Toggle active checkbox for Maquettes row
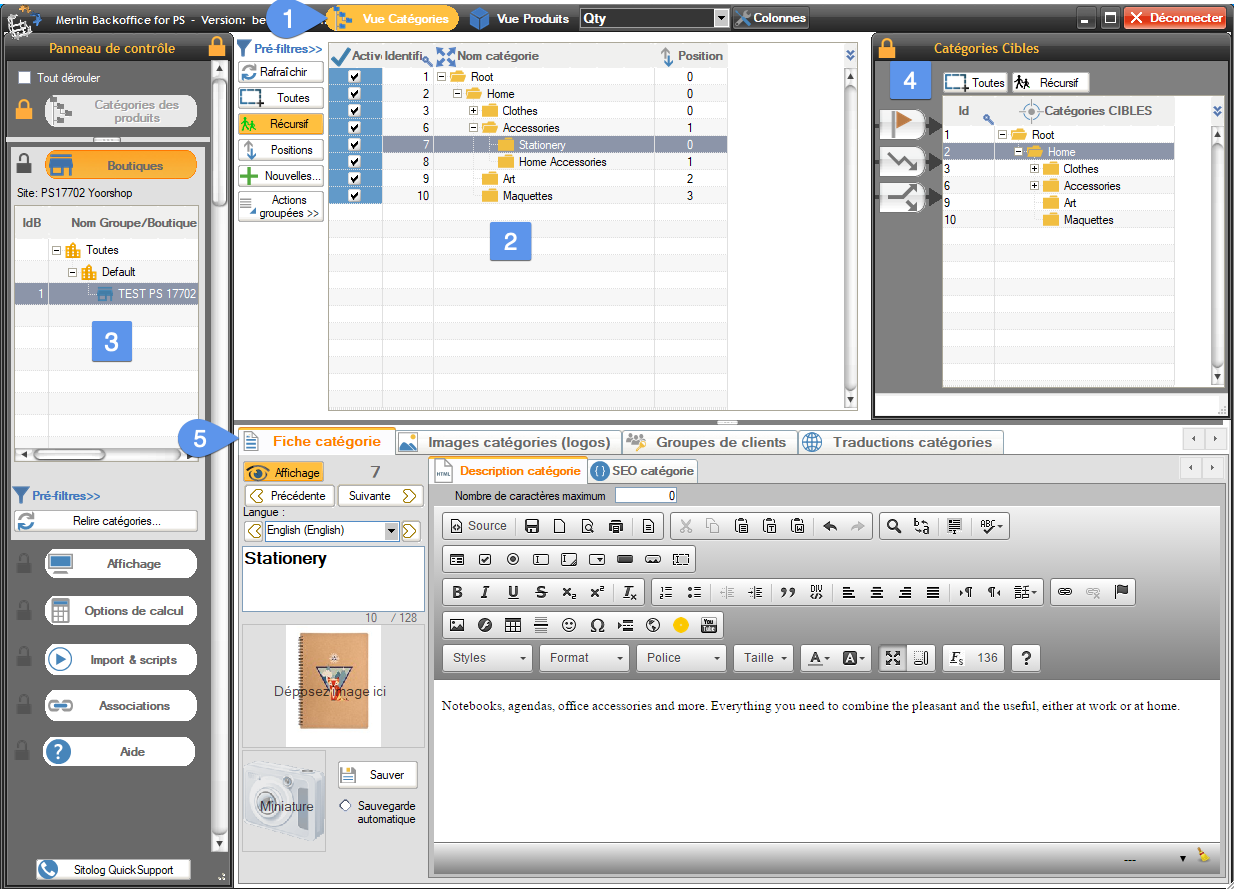 point(354,196)
